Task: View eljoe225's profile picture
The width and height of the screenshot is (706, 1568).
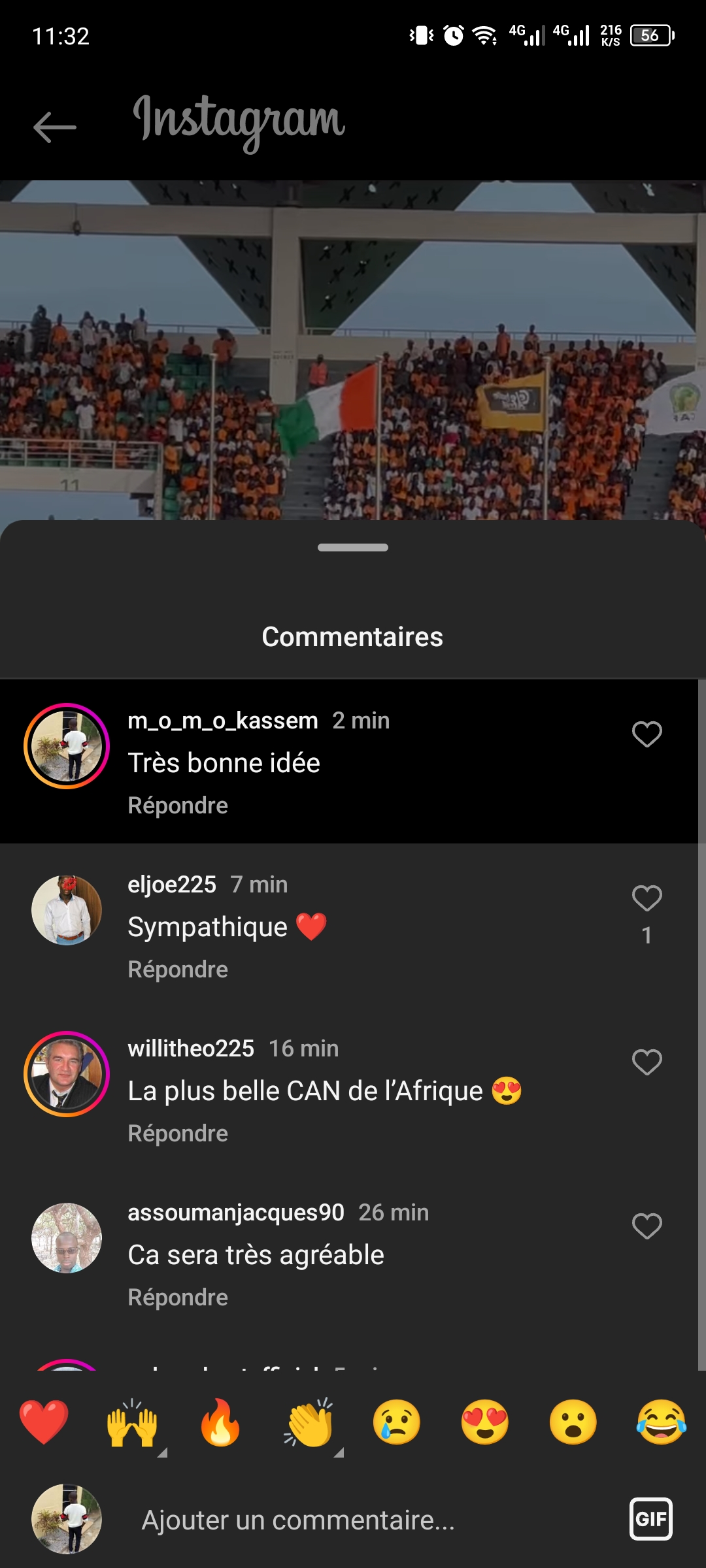Action: (x=67, y=910)
